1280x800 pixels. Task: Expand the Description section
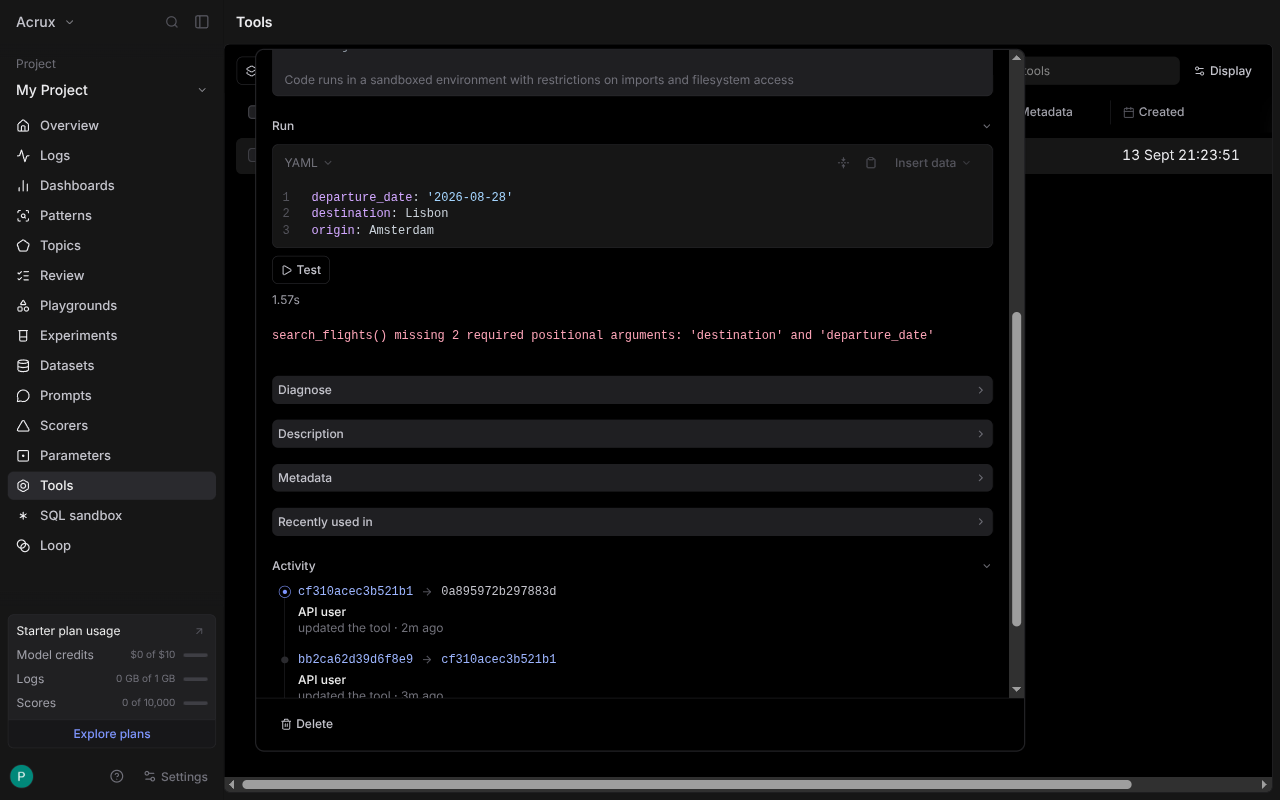632,434
